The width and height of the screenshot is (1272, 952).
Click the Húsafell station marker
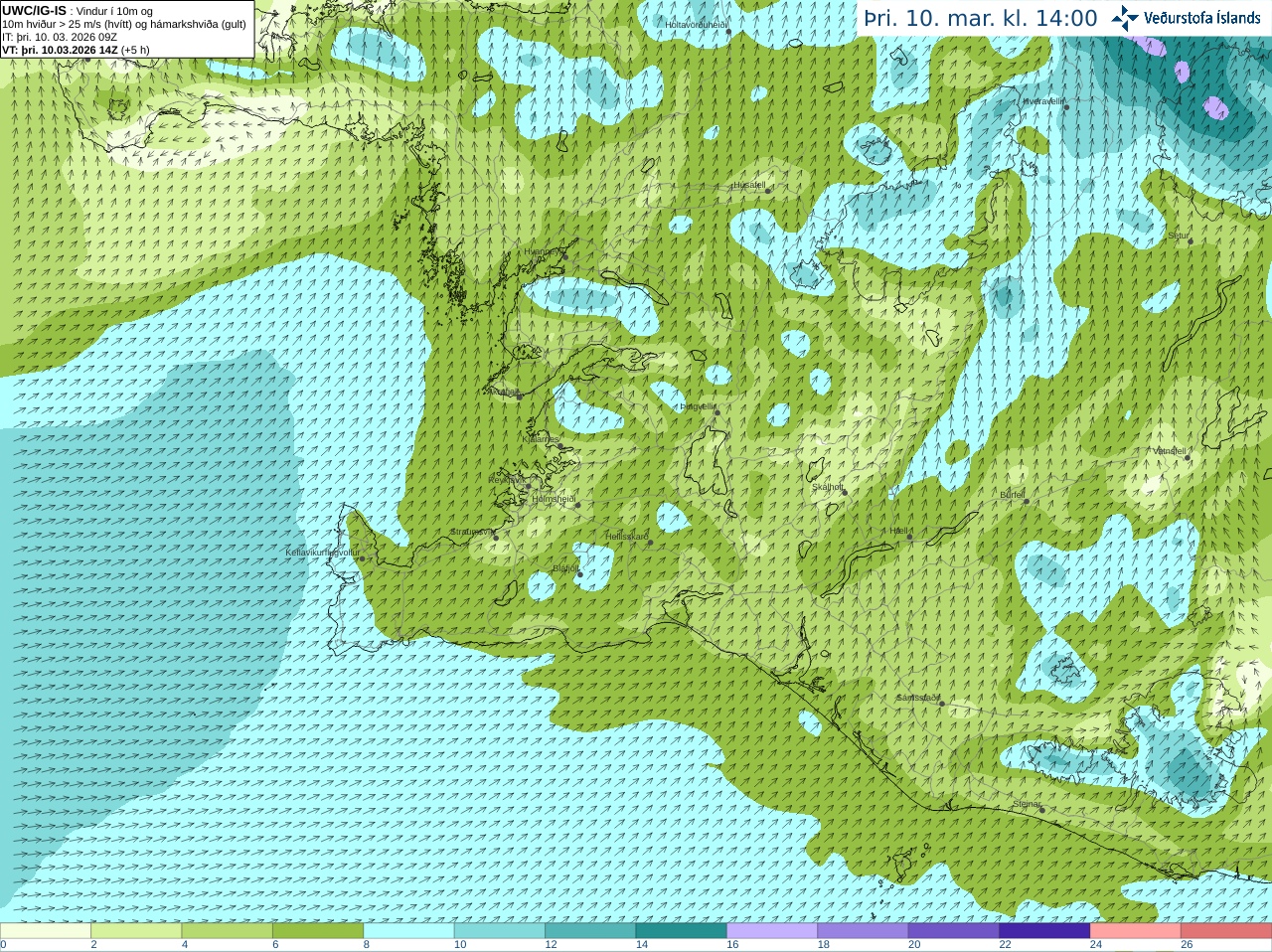point(767,191)
